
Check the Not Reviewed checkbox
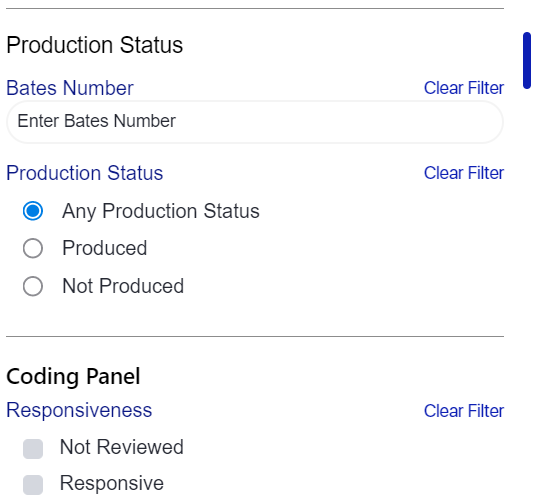tap(33, 449)
